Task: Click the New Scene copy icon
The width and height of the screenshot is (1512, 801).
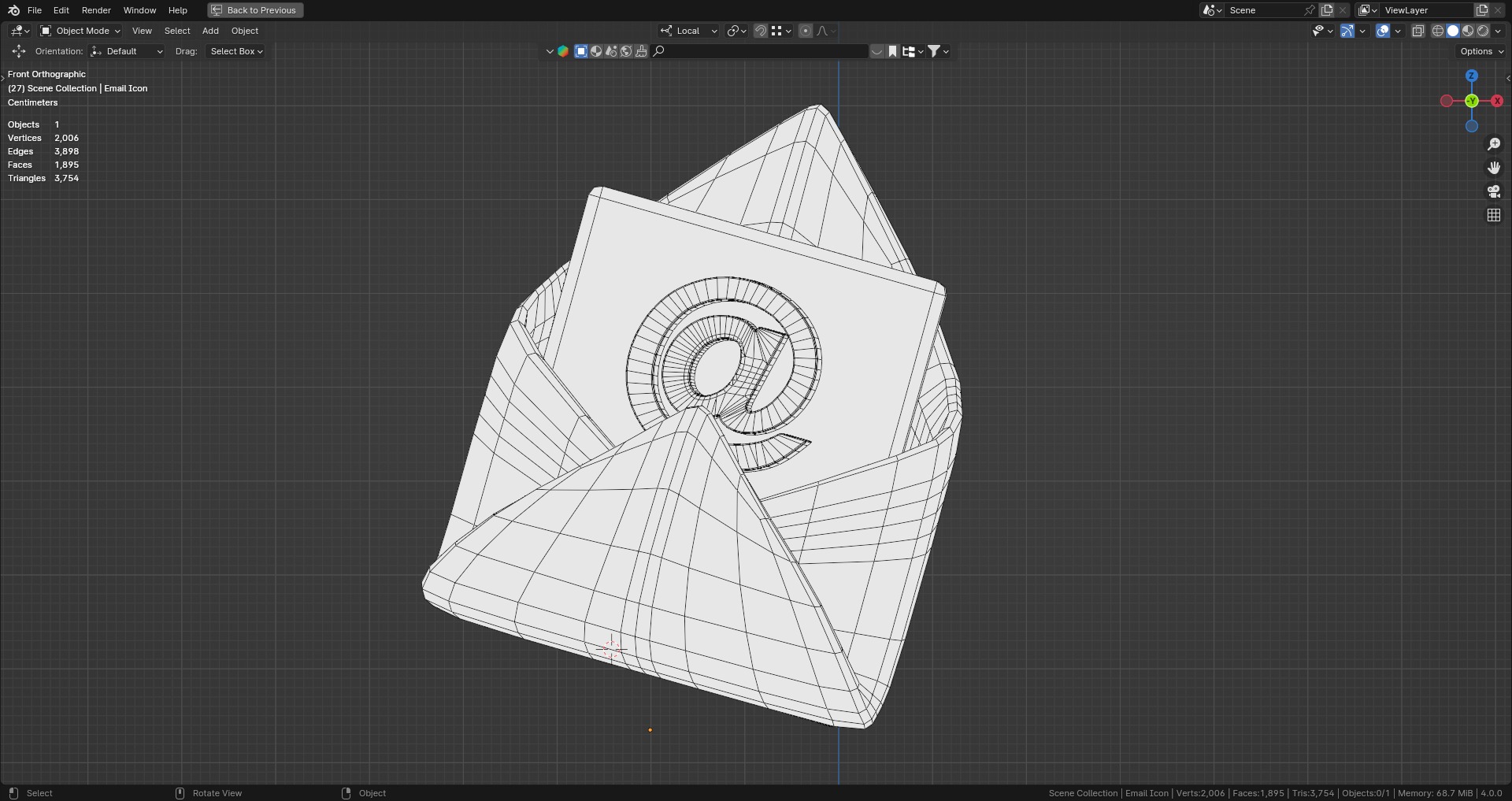Action: coord(1327,10)
